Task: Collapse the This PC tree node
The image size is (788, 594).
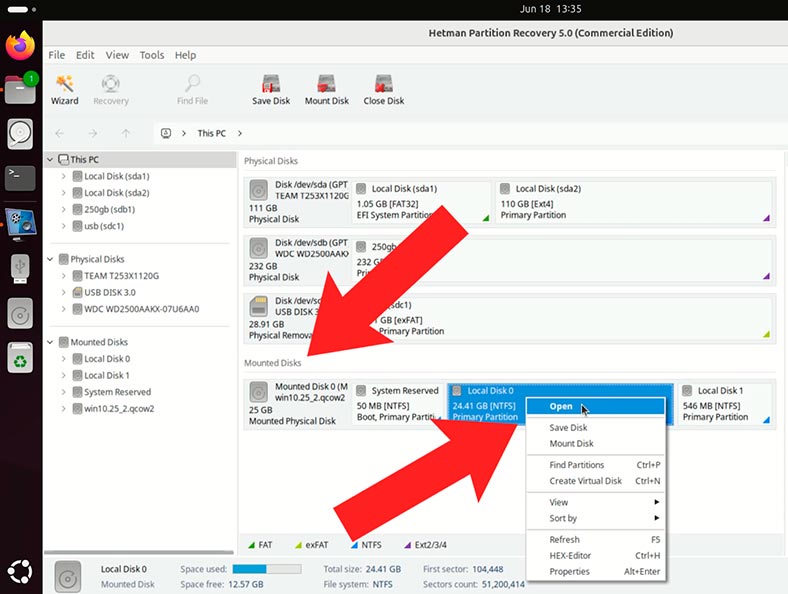Action: tap(50, 159)
